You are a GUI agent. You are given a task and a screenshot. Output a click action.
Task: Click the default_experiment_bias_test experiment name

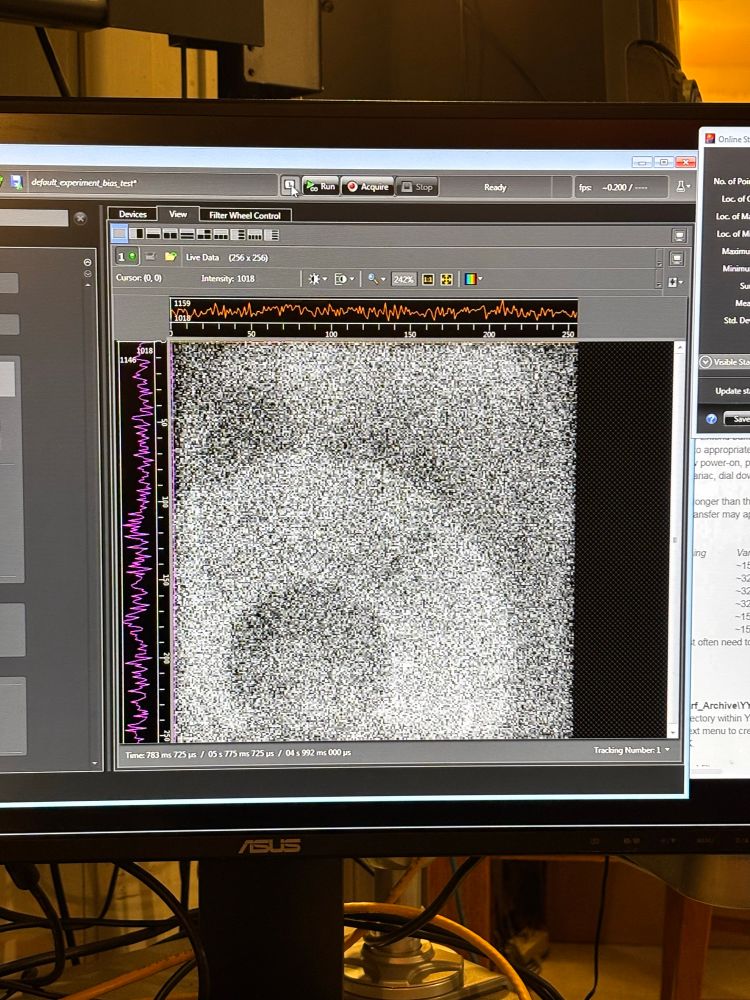click(x=84, y=183)
